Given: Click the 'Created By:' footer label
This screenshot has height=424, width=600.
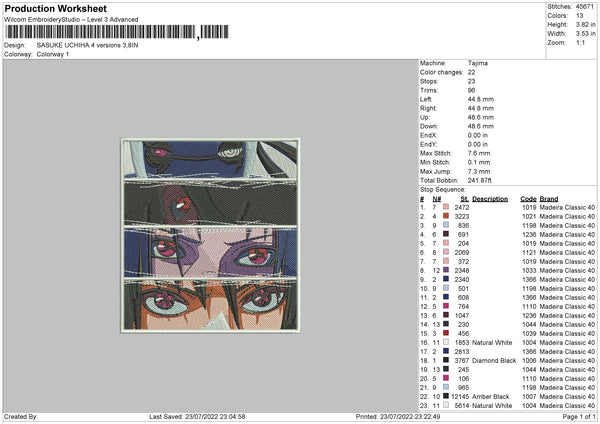Looking at the screenshot, I should [x=21, y=417].
